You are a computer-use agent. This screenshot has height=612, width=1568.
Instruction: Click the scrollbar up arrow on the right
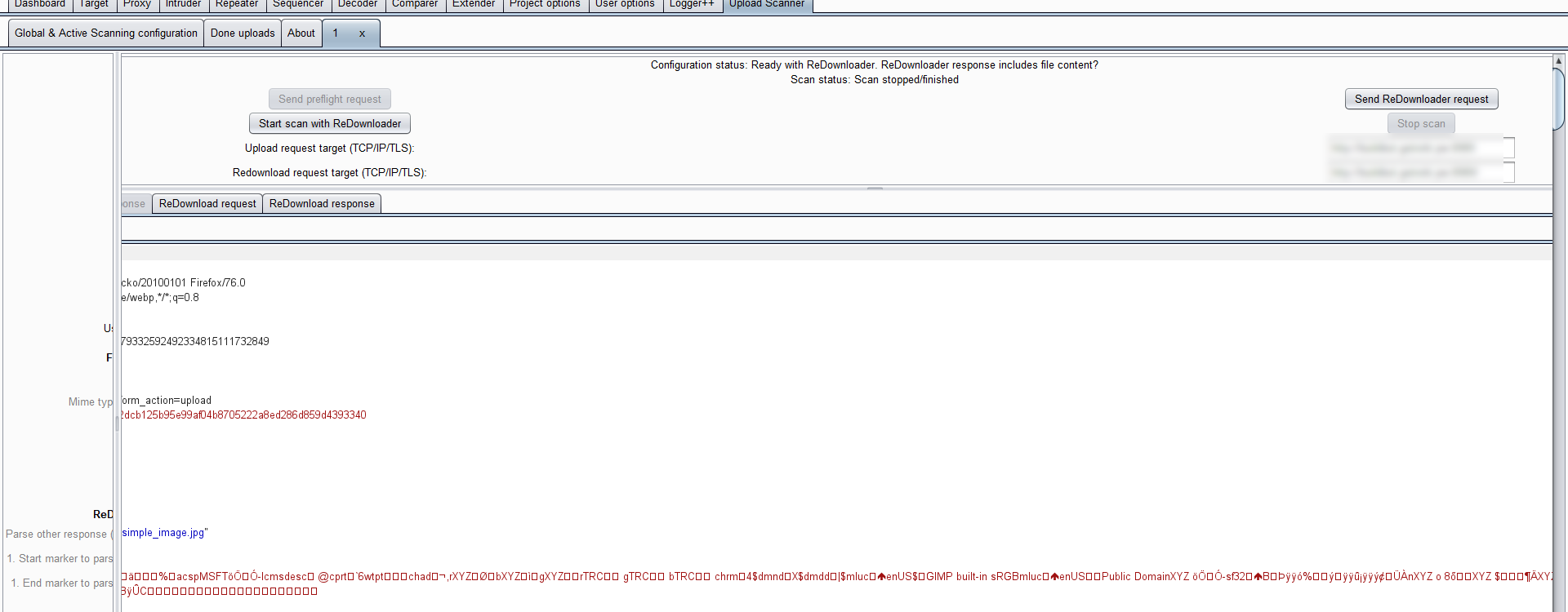pos(1558,60)
